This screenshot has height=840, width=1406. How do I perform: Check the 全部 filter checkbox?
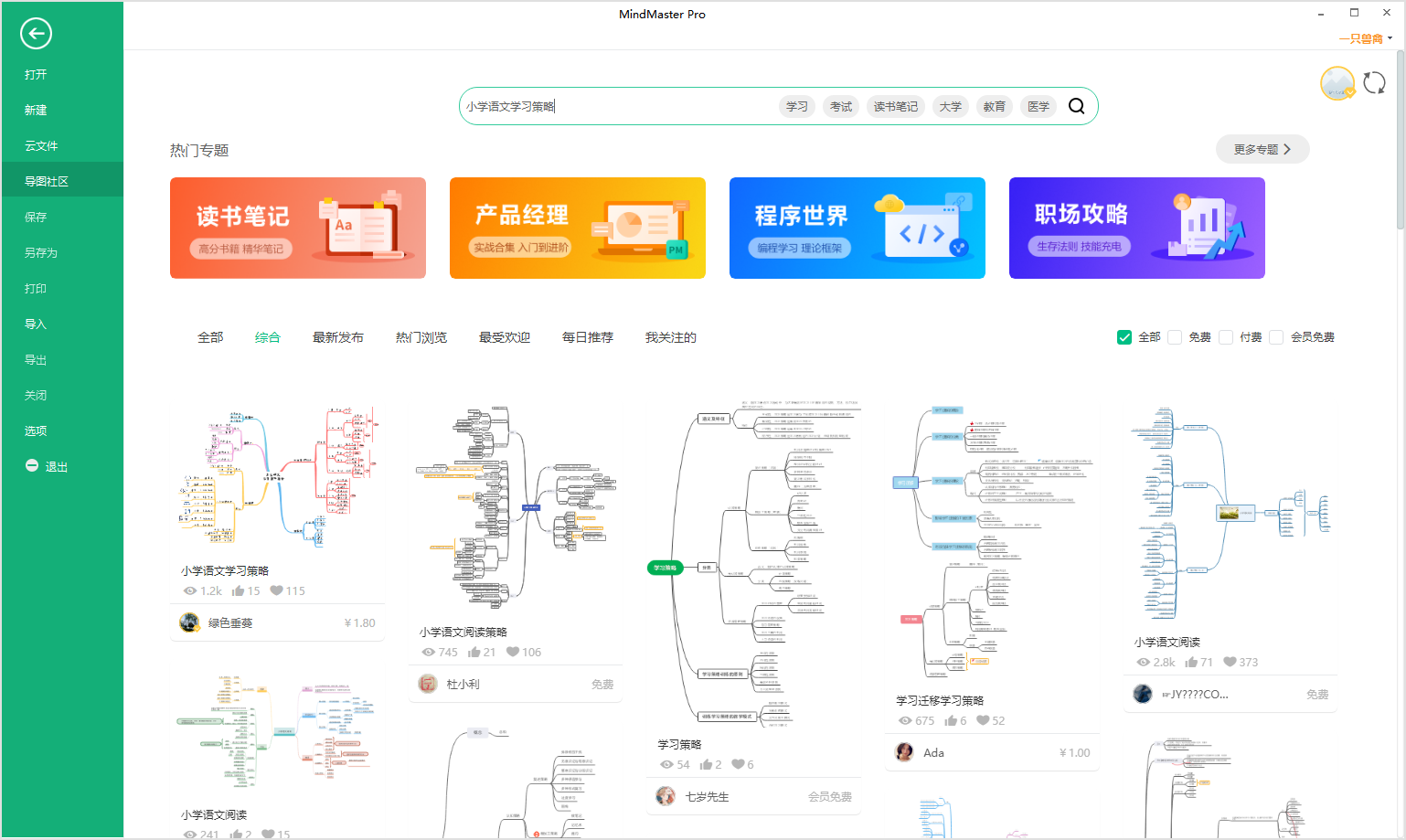tap(1124, 337)
